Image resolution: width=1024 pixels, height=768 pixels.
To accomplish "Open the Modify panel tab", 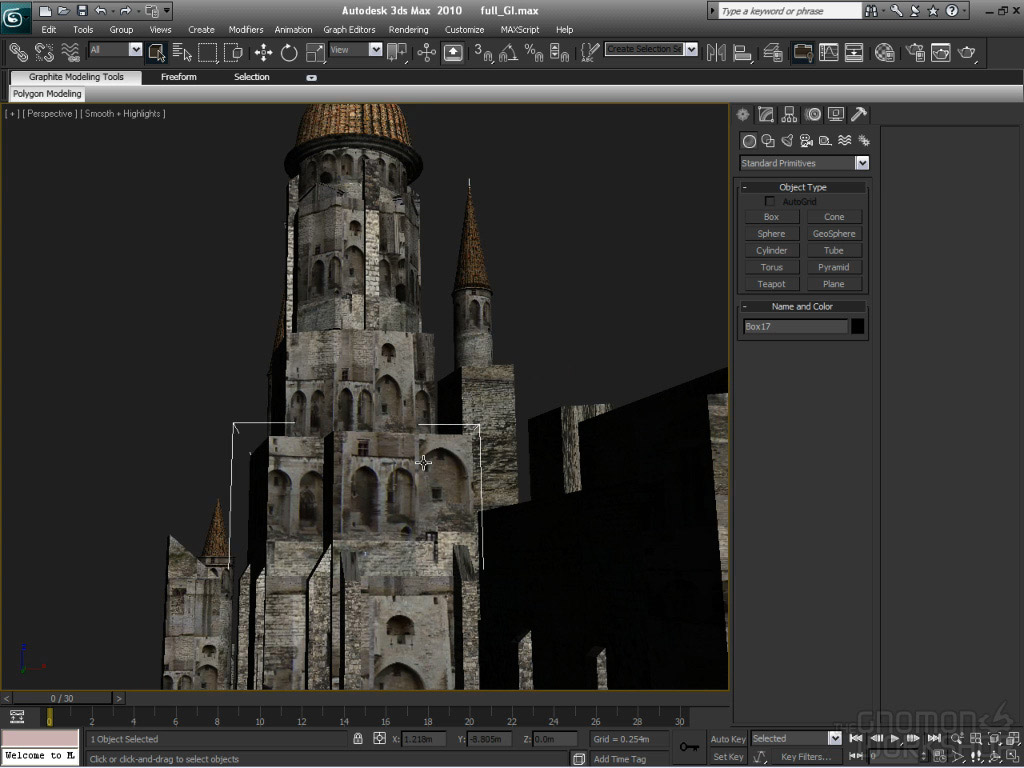I will 766,115.
